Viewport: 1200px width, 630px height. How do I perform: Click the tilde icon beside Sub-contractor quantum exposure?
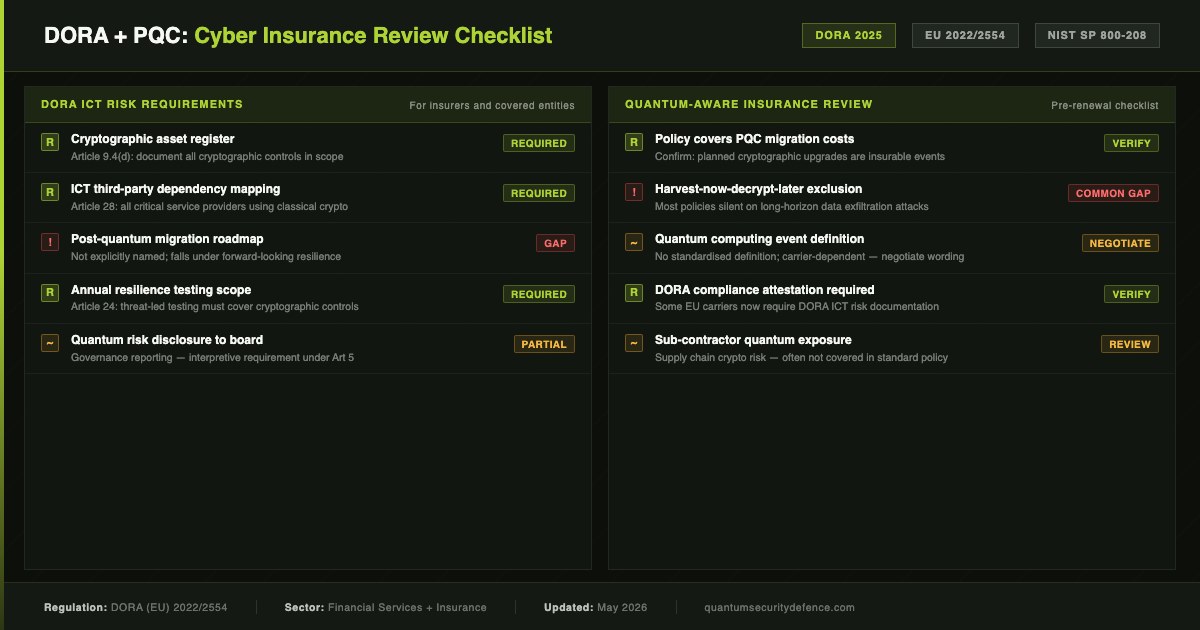click(x=634, y=343)
